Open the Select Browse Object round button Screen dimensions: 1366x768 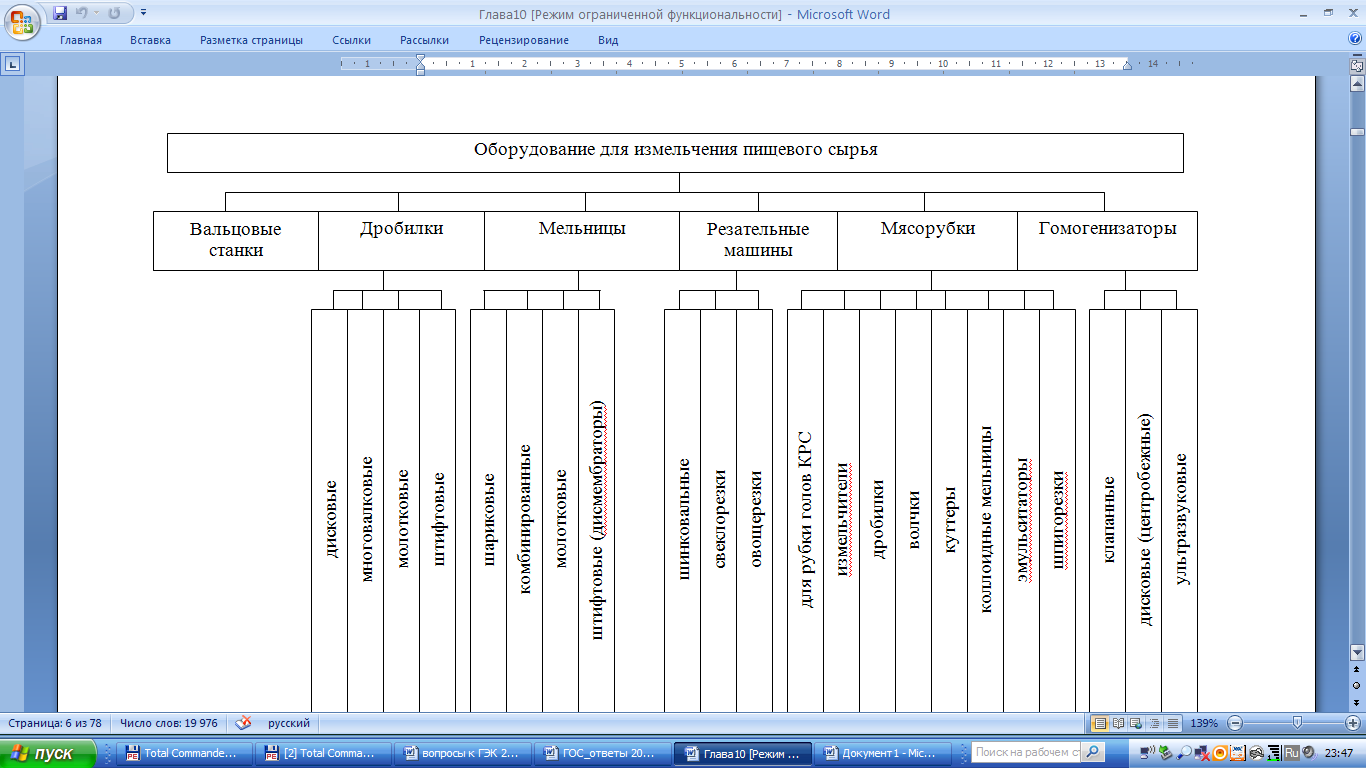pyautogui.click(x=1357, y=686)
